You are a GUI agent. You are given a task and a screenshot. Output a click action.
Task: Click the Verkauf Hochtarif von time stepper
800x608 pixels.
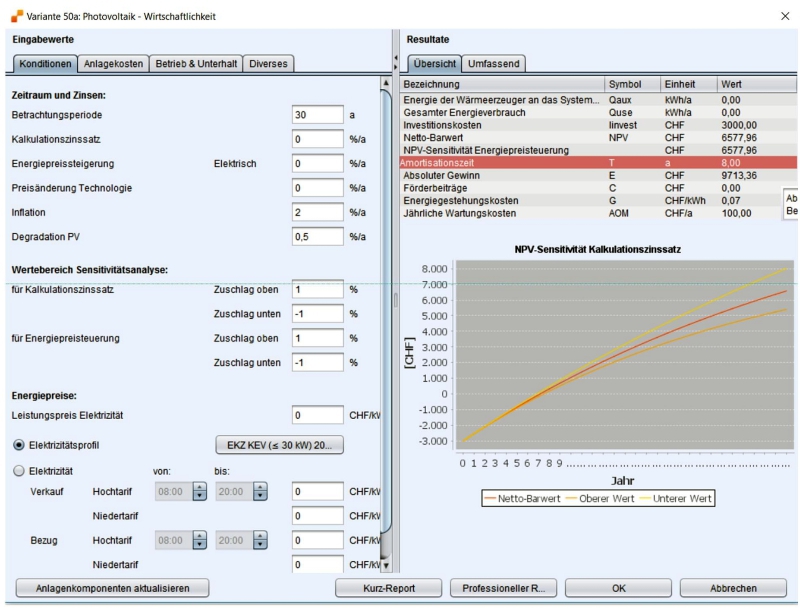[200, 492]
